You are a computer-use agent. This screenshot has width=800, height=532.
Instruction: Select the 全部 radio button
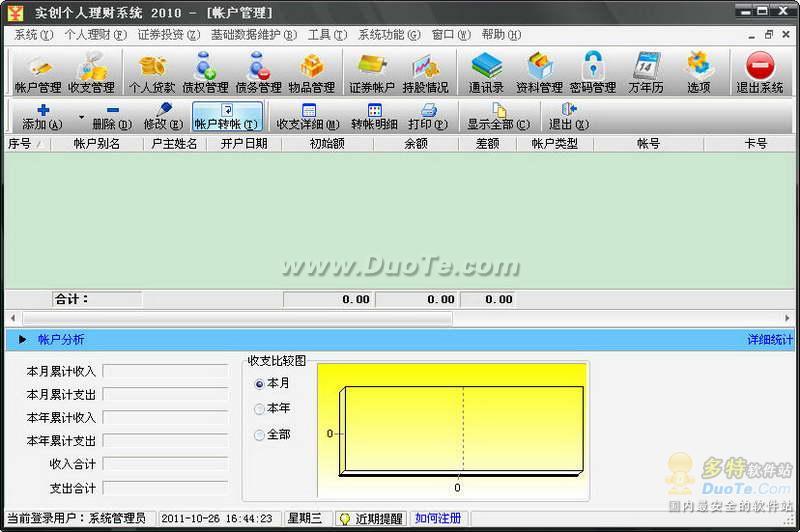[x=260, y=435]
